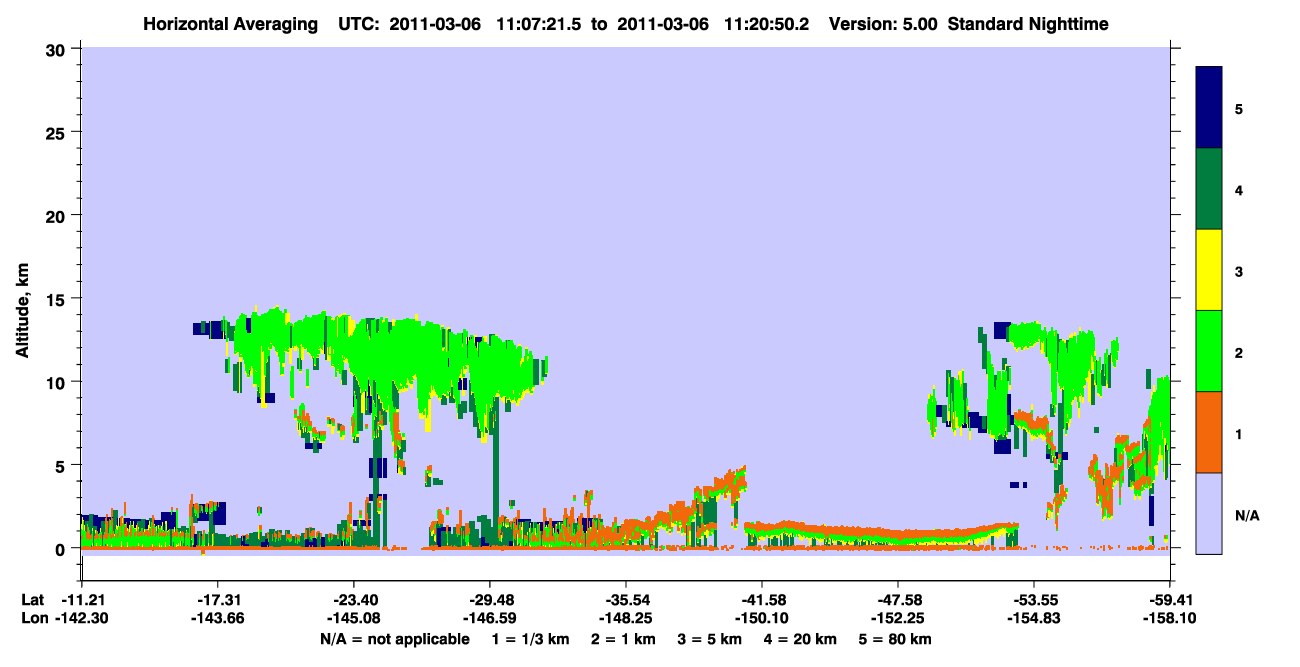Click the colorbar label 4
1300x667 pixels.
click(x=1238, y=189)
